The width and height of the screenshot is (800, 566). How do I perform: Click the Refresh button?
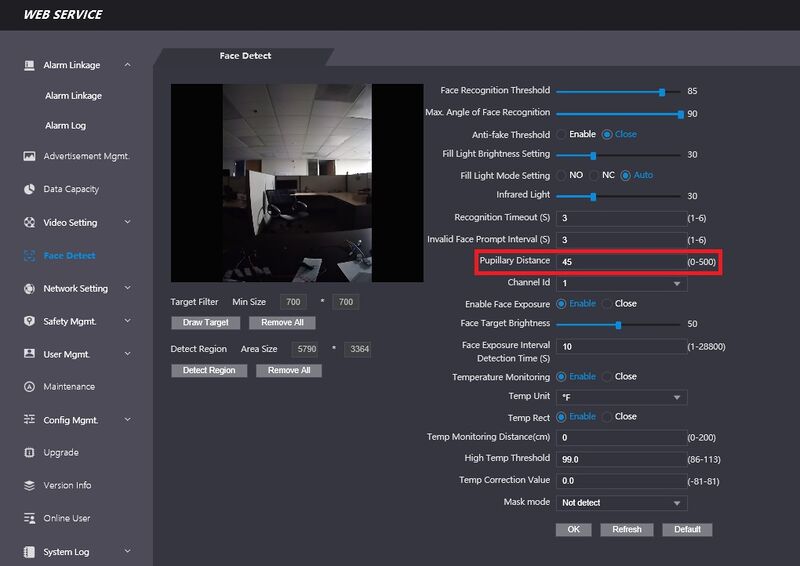[x=627, y=530]
